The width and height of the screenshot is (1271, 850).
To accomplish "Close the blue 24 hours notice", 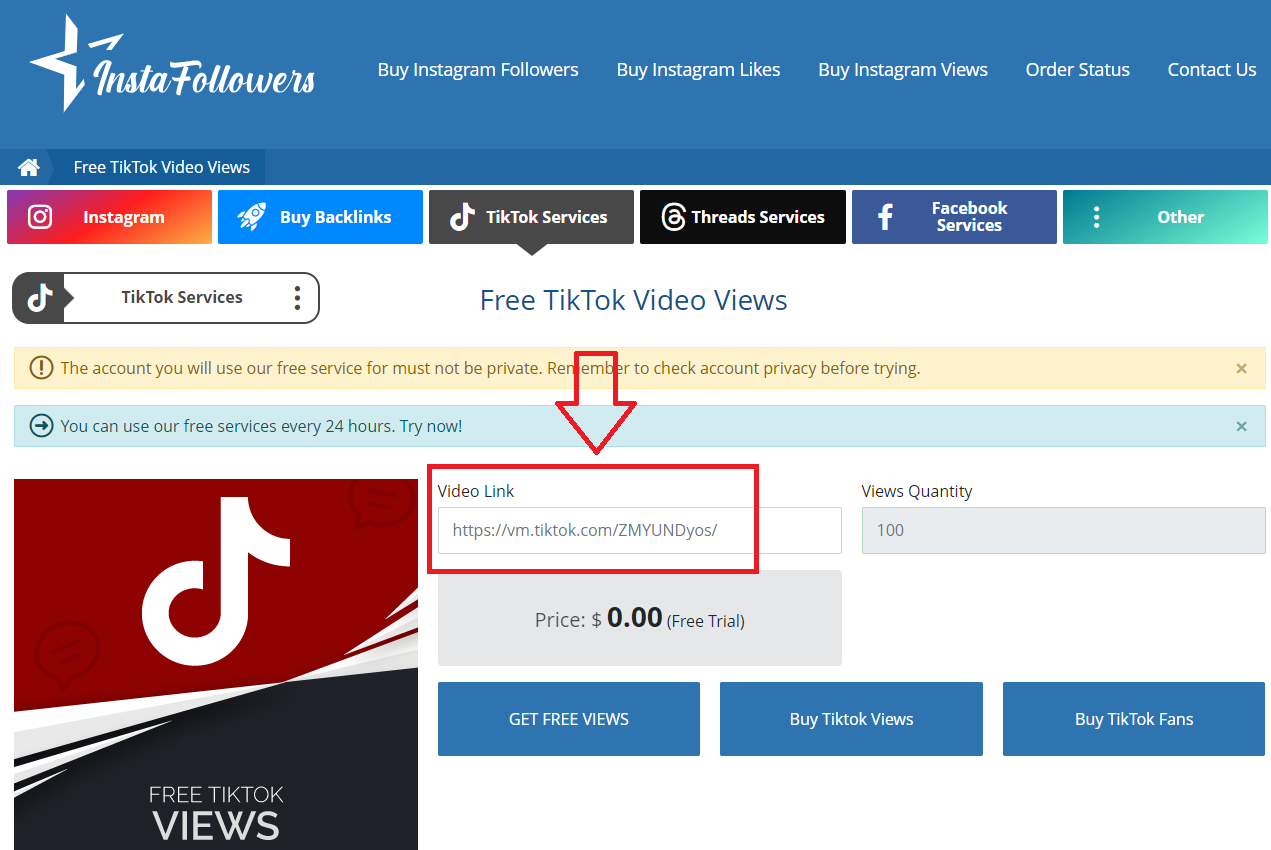I will [x=1241, y=426].
